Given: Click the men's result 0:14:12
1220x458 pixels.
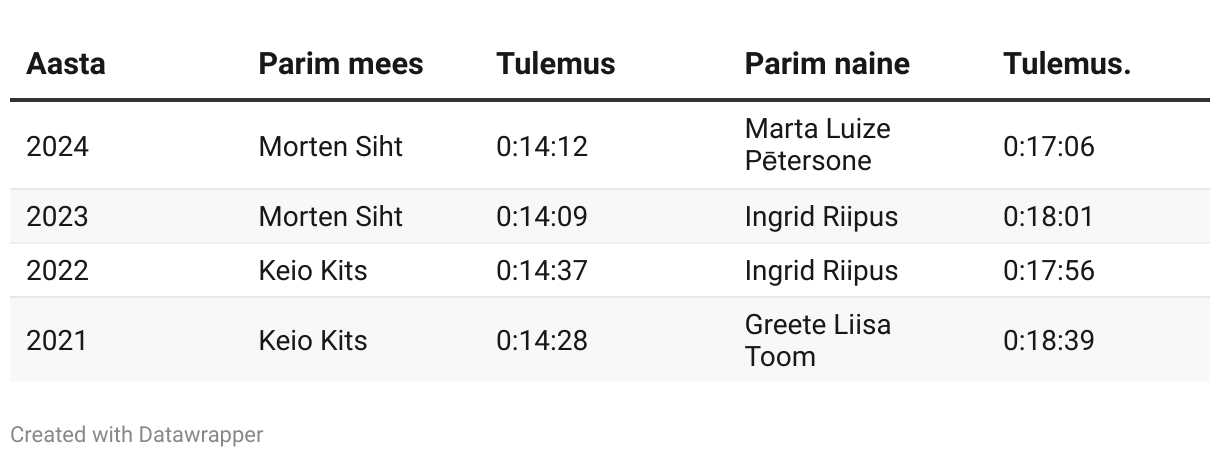Looking at the screenshot, I should point(542,146).
